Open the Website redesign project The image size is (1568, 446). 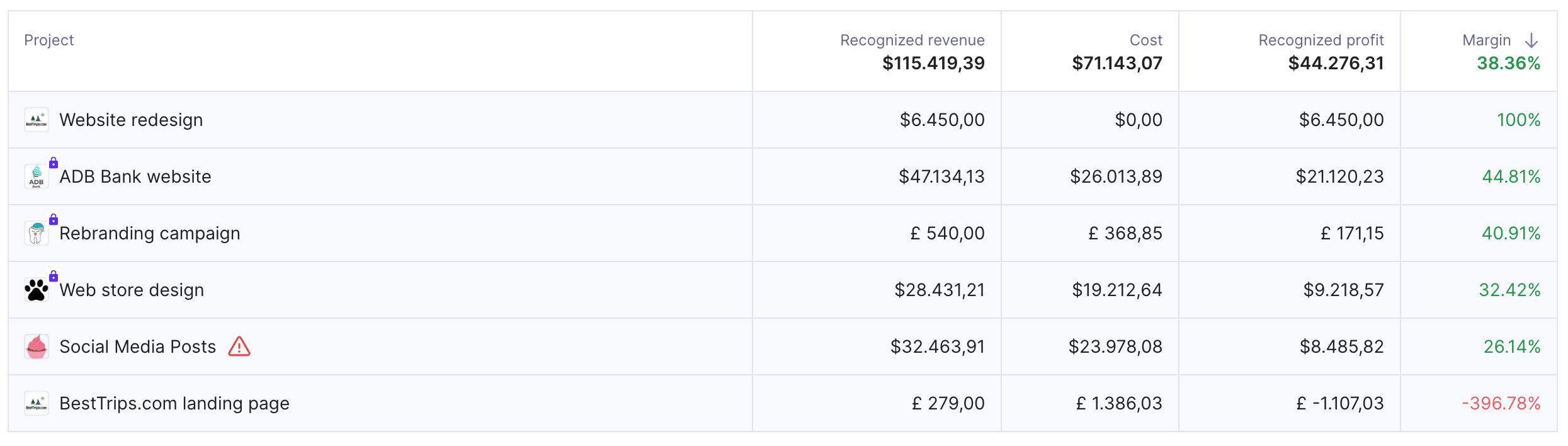click(x=131, y=120)
